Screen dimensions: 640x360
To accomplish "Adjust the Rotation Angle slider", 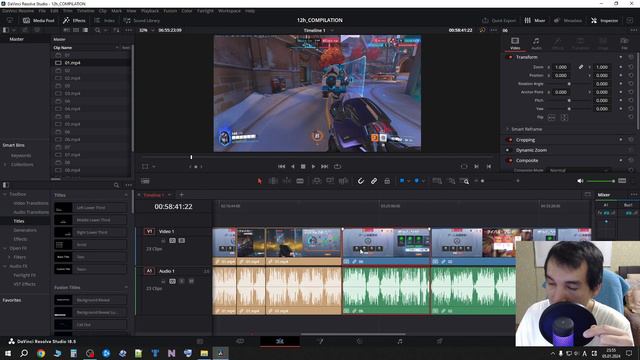I will tap(569, 84).
